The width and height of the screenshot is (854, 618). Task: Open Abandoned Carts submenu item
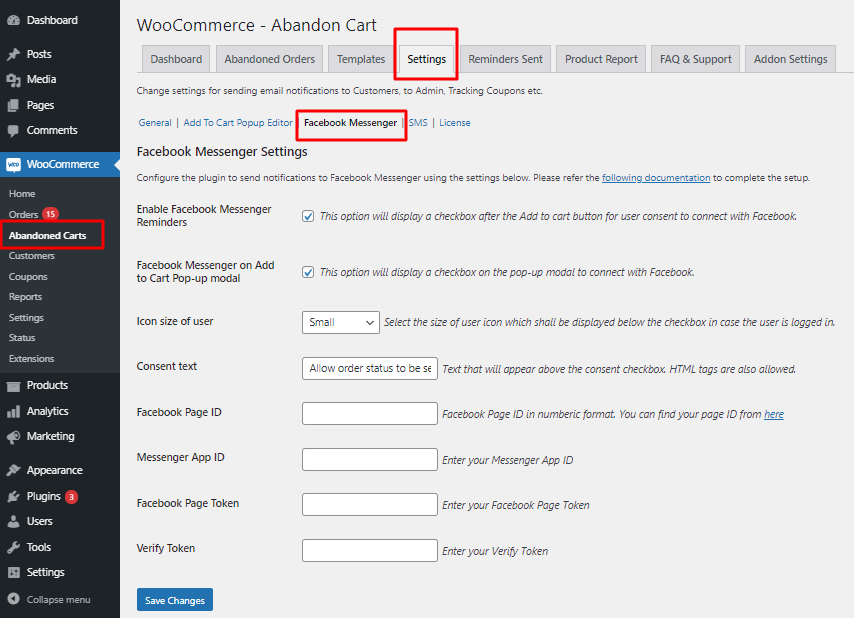tap(47, 236)
